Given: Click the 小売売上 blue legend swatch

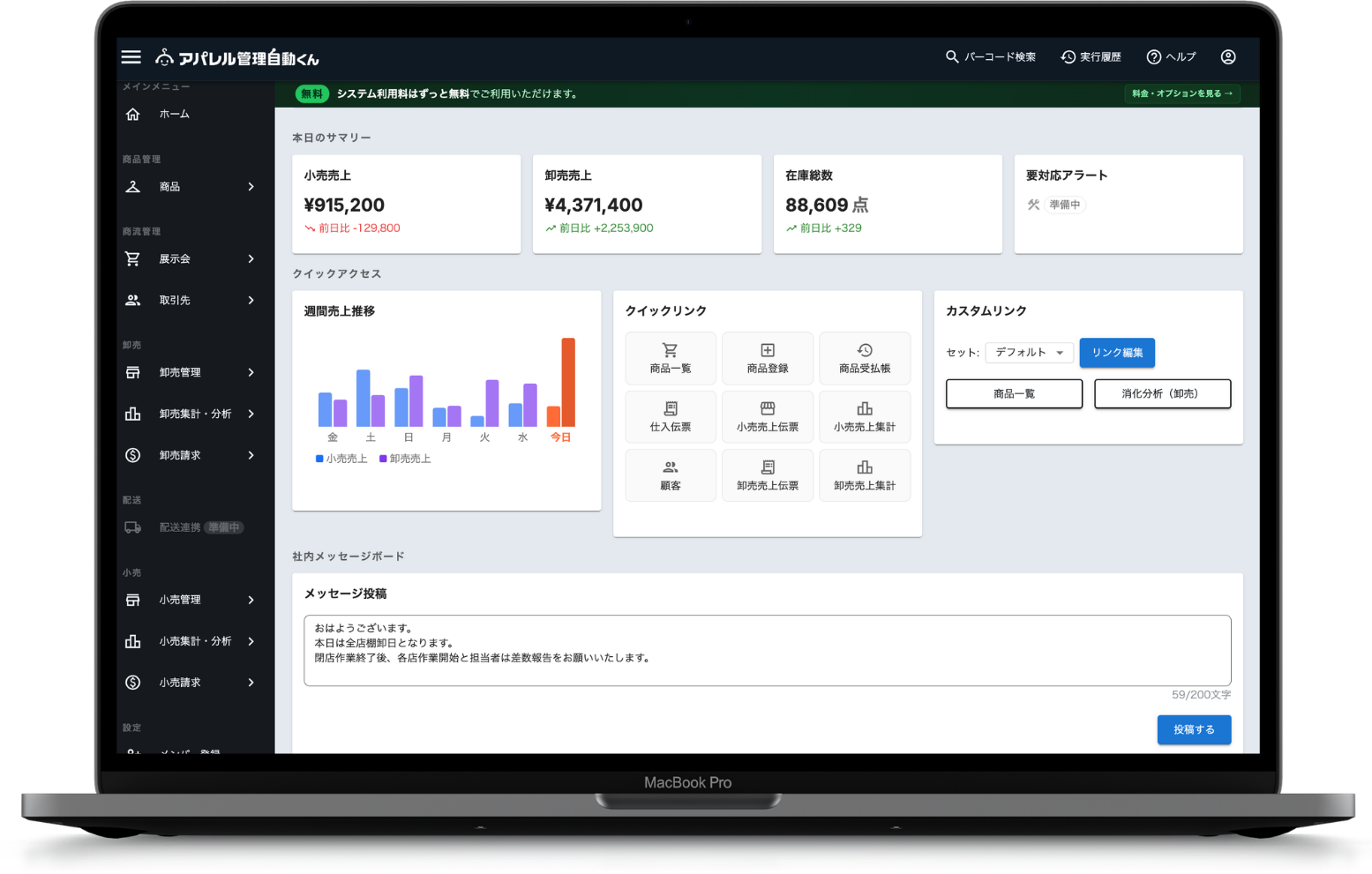Looking at the screenshot, I should point(319,459).
